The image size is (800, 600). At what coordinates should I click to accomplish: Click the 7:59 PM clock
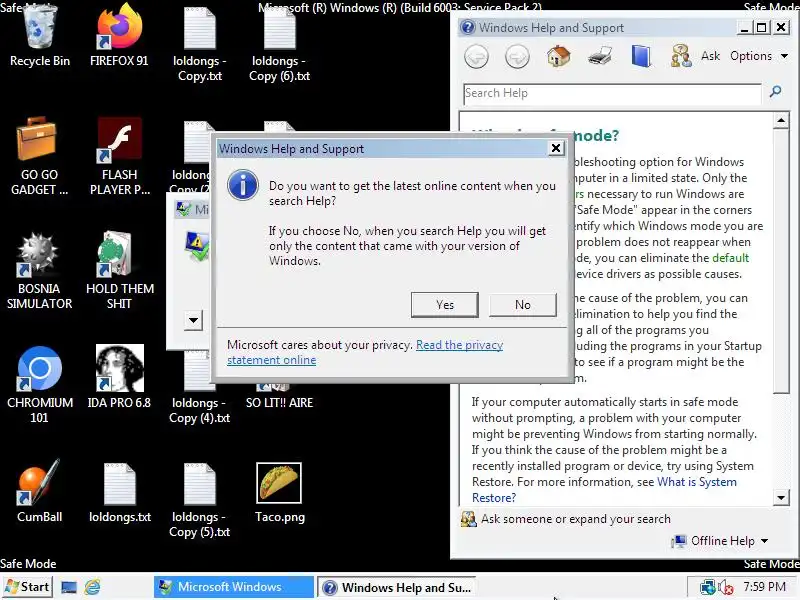[764, 587]
